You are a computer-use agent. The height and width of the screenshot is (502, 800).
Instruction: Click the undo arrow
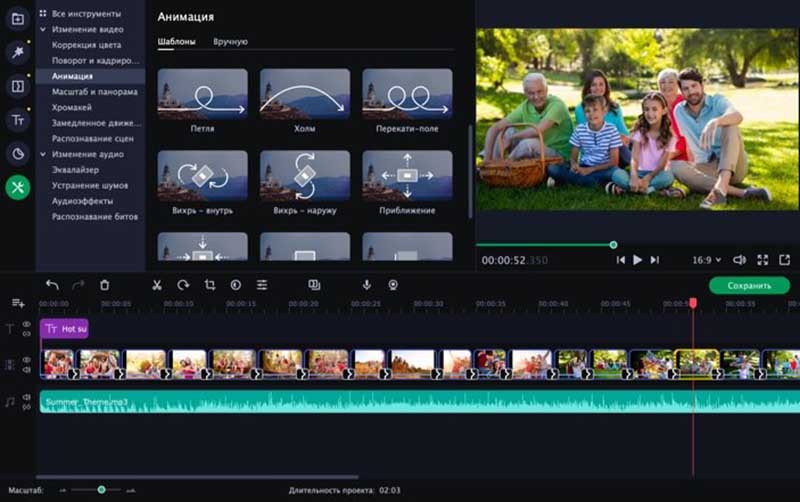(52, 285)
